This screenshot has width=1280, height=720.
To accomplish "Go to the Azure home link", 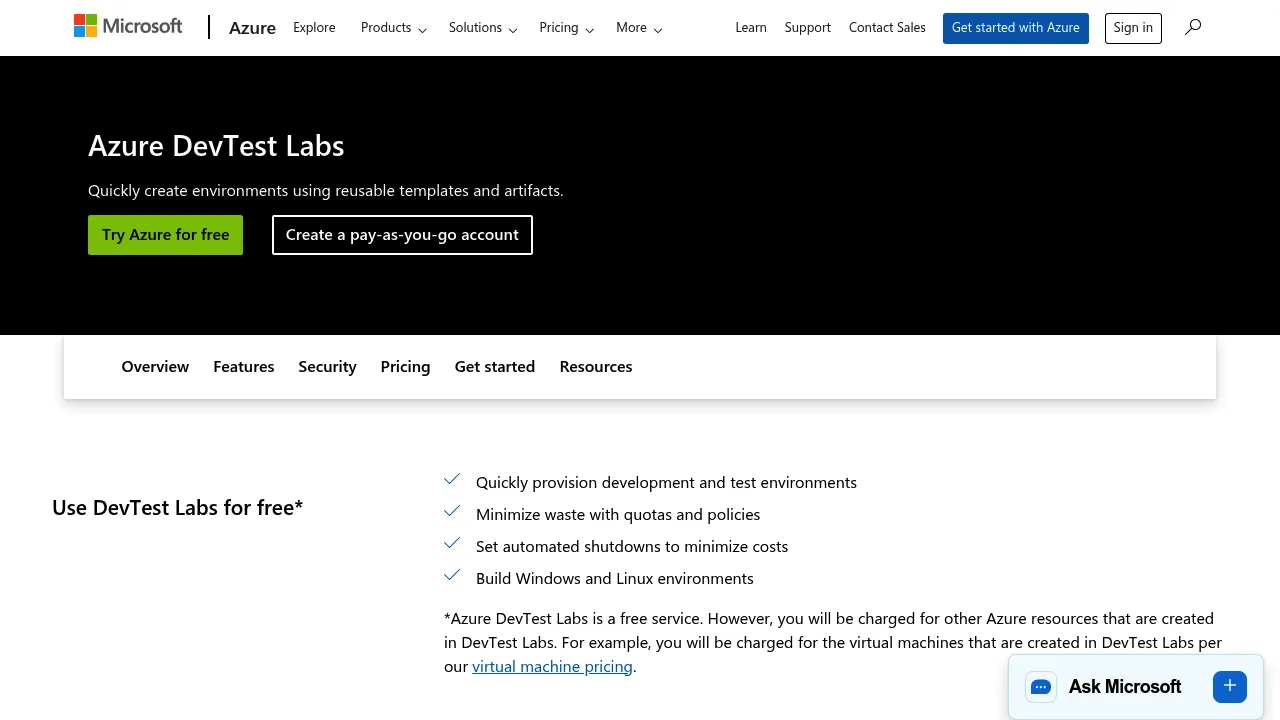I will point(252,28).
